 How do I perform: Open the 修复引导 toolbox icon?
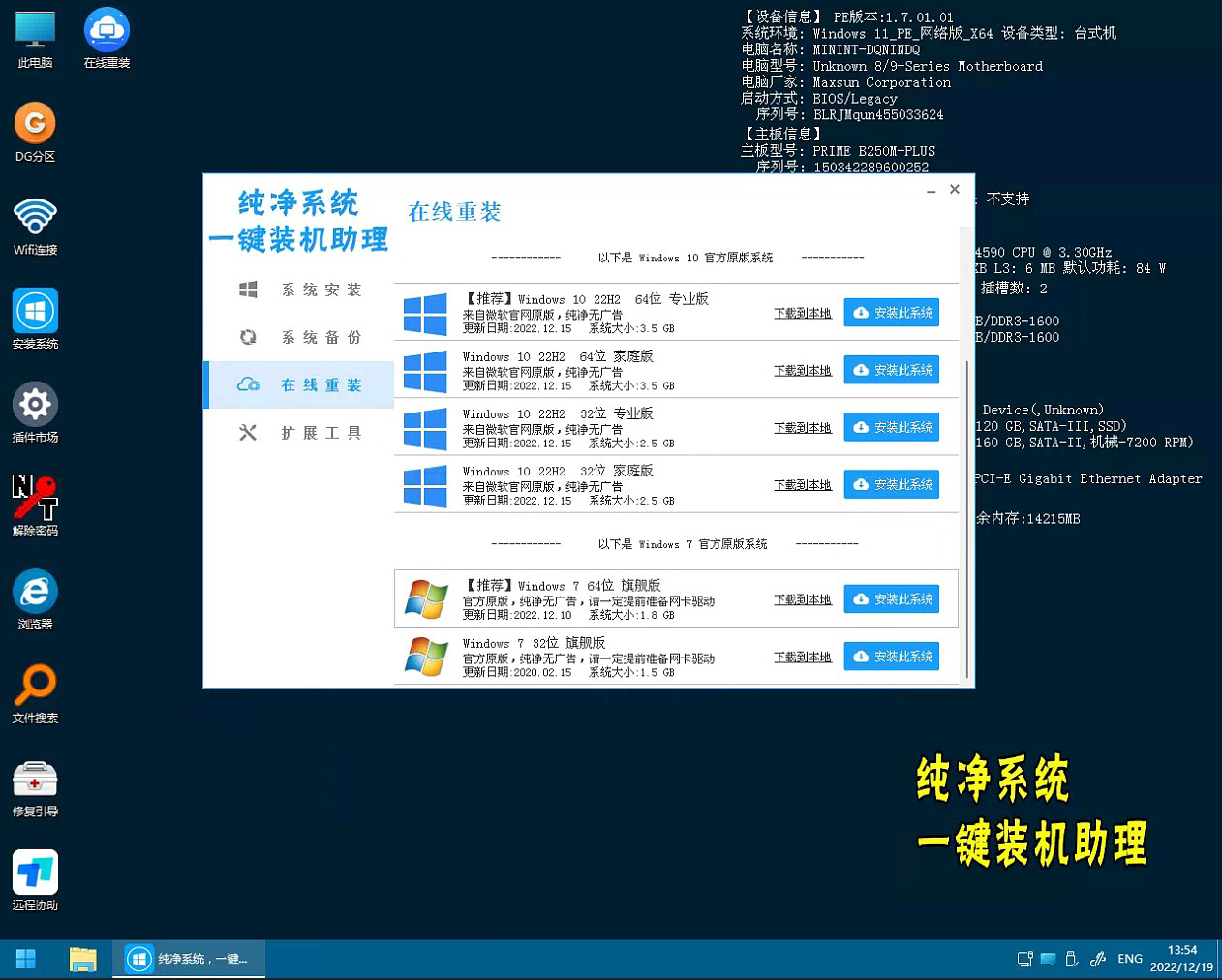point(35,787)
